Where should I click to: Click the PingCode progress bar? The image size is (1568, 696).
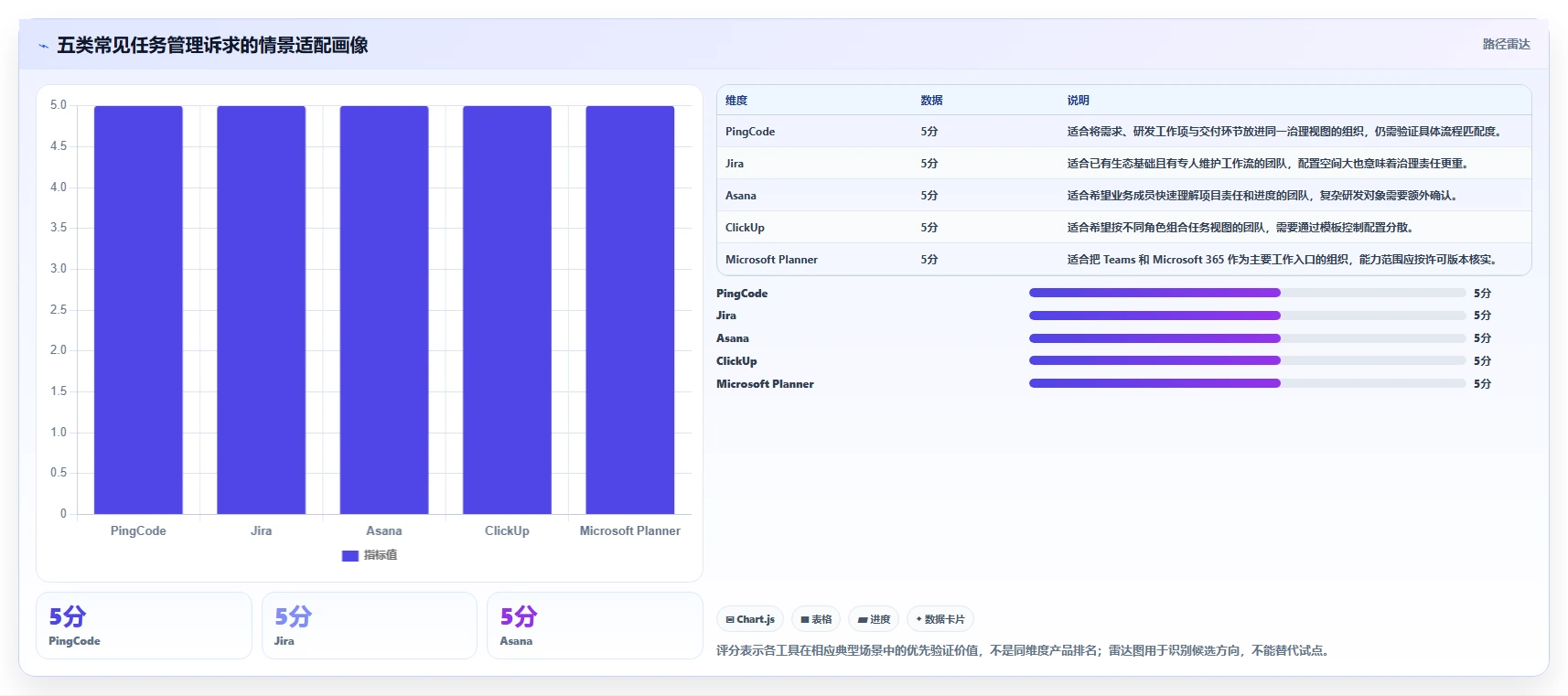pos(1247,293)
